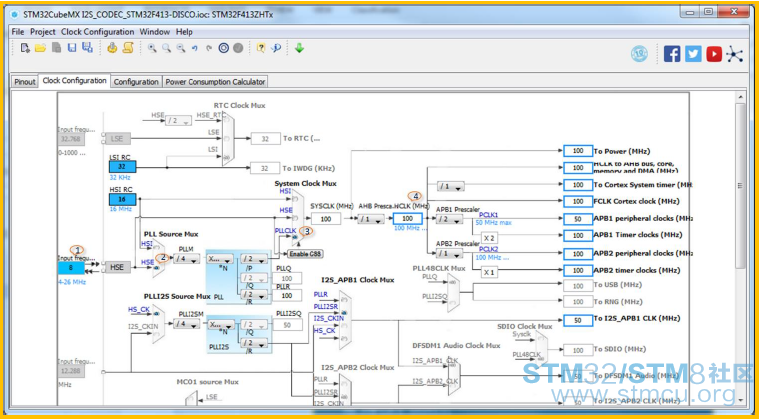Click the round anniversary badge icon
This screenshot has width=760, height=419.
(x=639, y=54)
